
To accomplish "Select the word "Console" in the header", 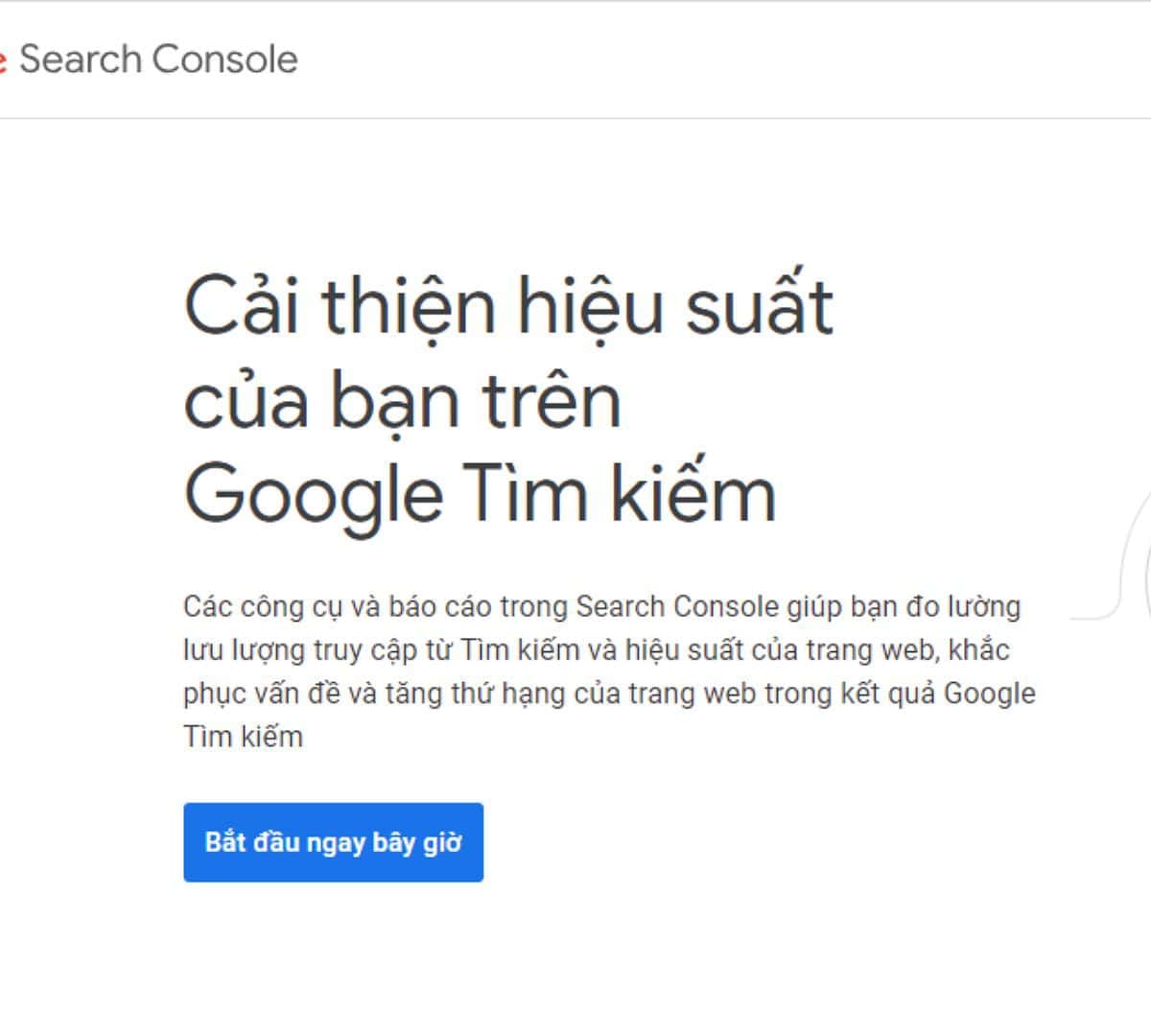I will (224, 59).
